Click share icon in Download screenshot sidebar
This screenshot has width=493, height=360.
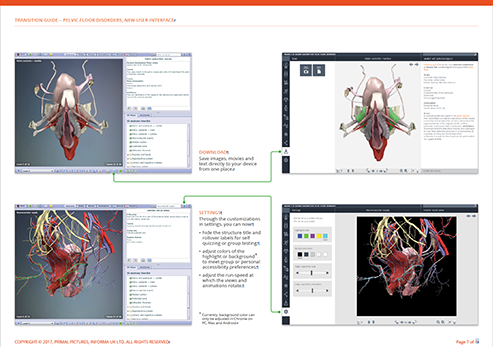coord(286,143)
